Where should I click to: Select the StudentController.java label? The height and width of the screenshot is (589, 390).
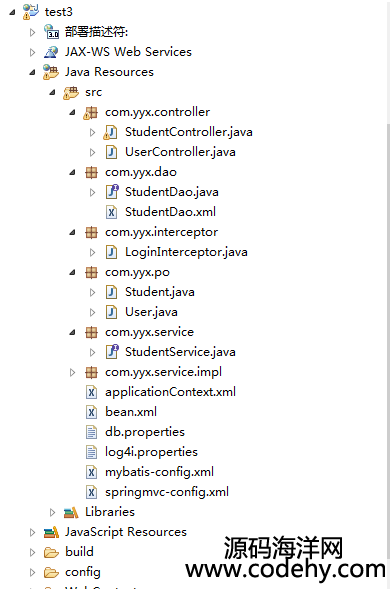189,132
